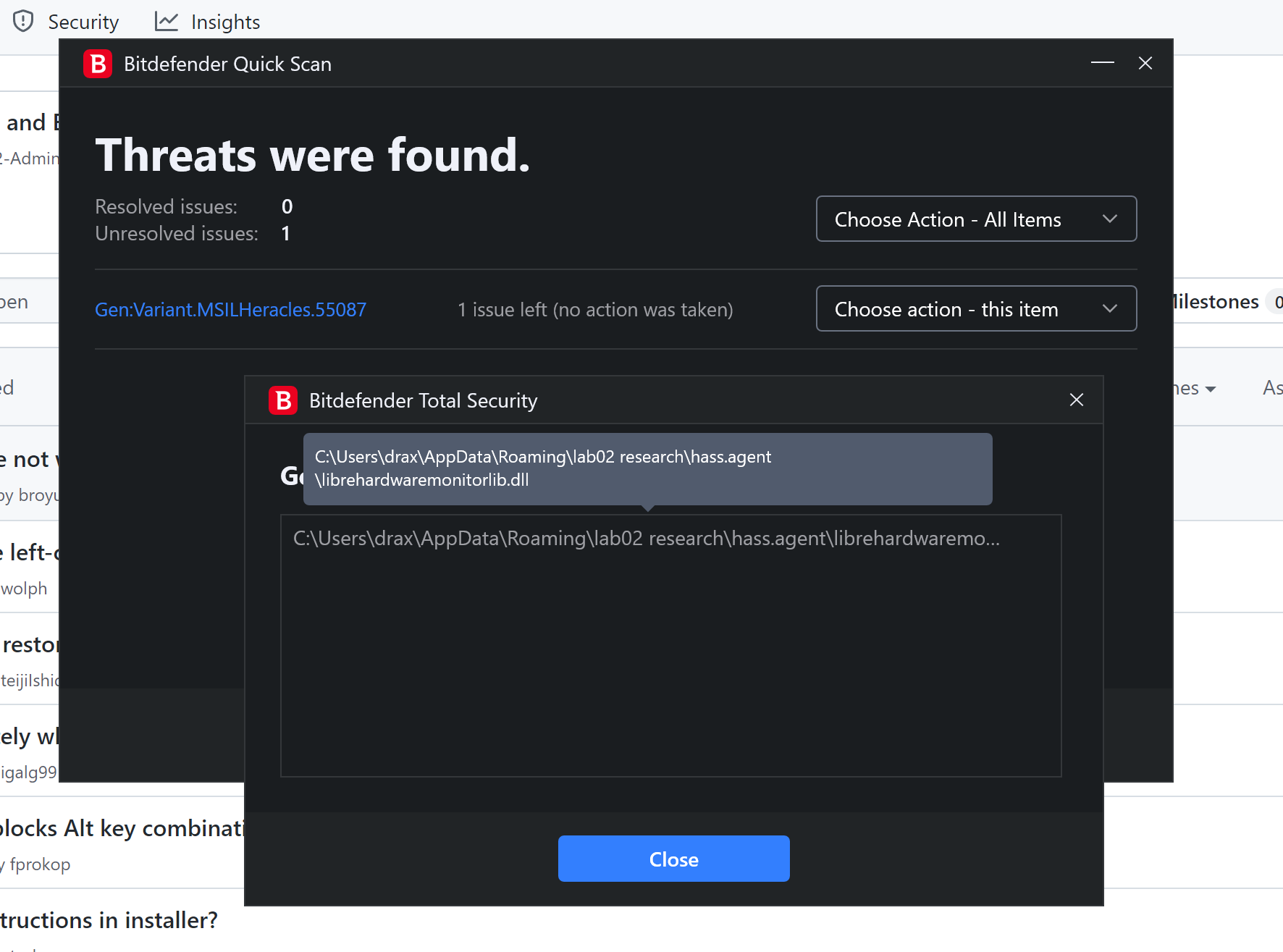1283x952 pixels.
Task: Dismiss the Total Security dialog with its X
Action: click(x=1077, y=400)
